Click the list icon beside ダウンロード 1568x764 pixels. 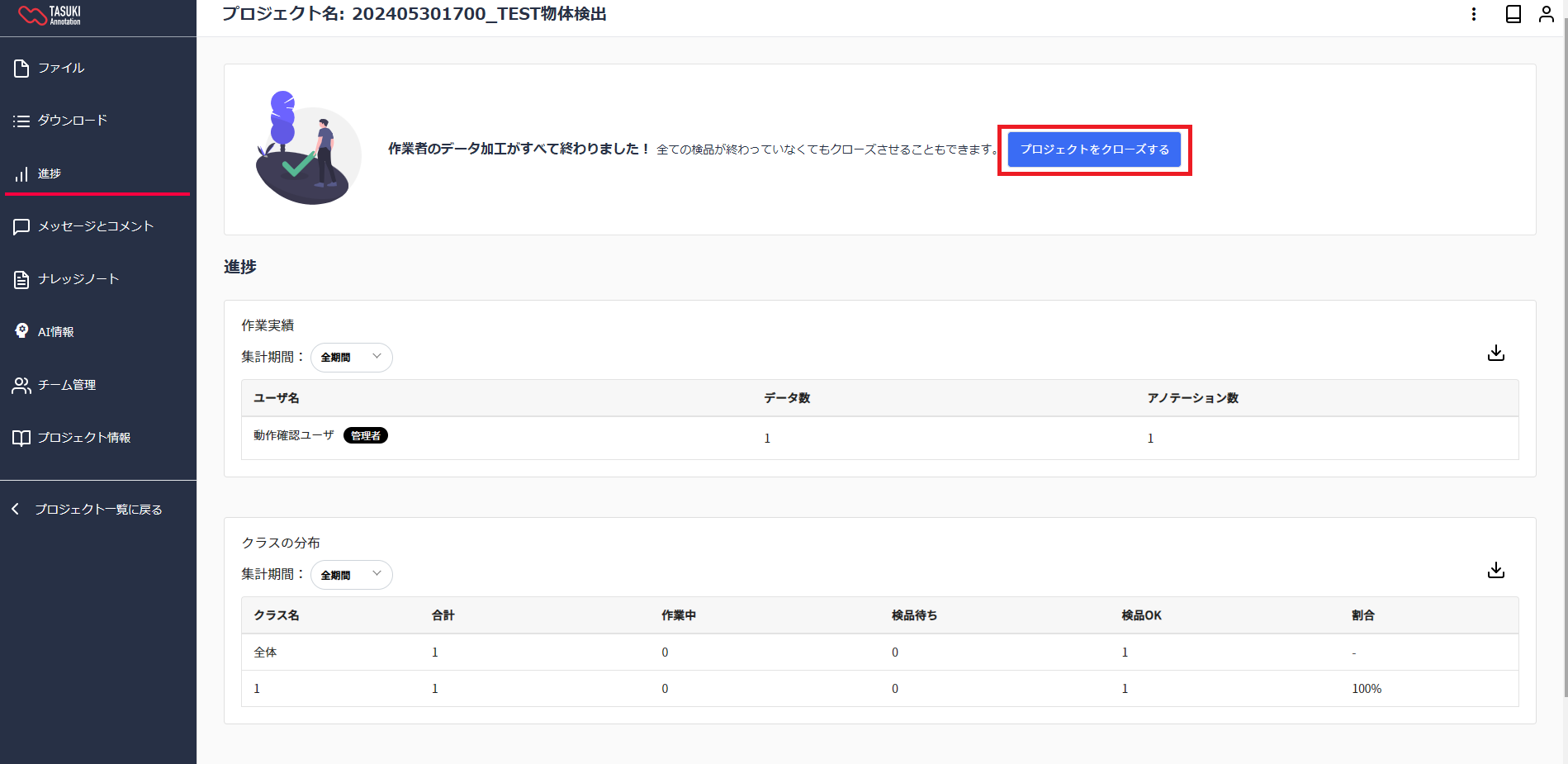point(21,121)
